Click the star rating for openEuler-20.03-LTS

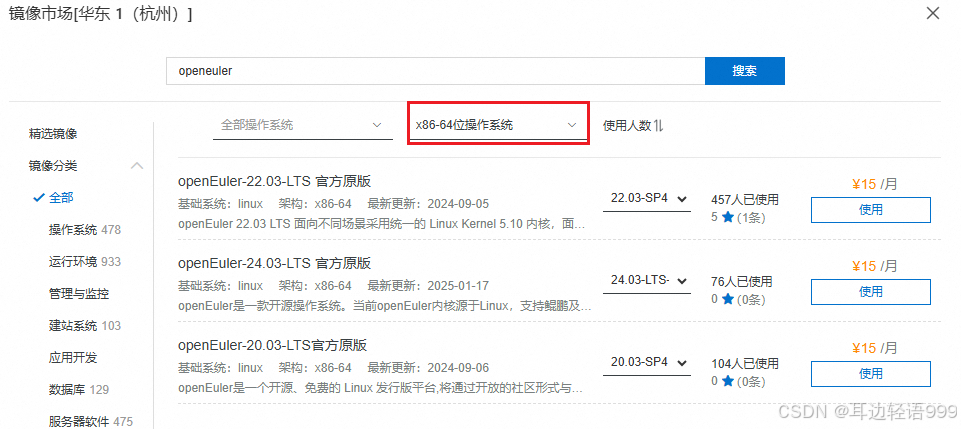coord(738,381)
